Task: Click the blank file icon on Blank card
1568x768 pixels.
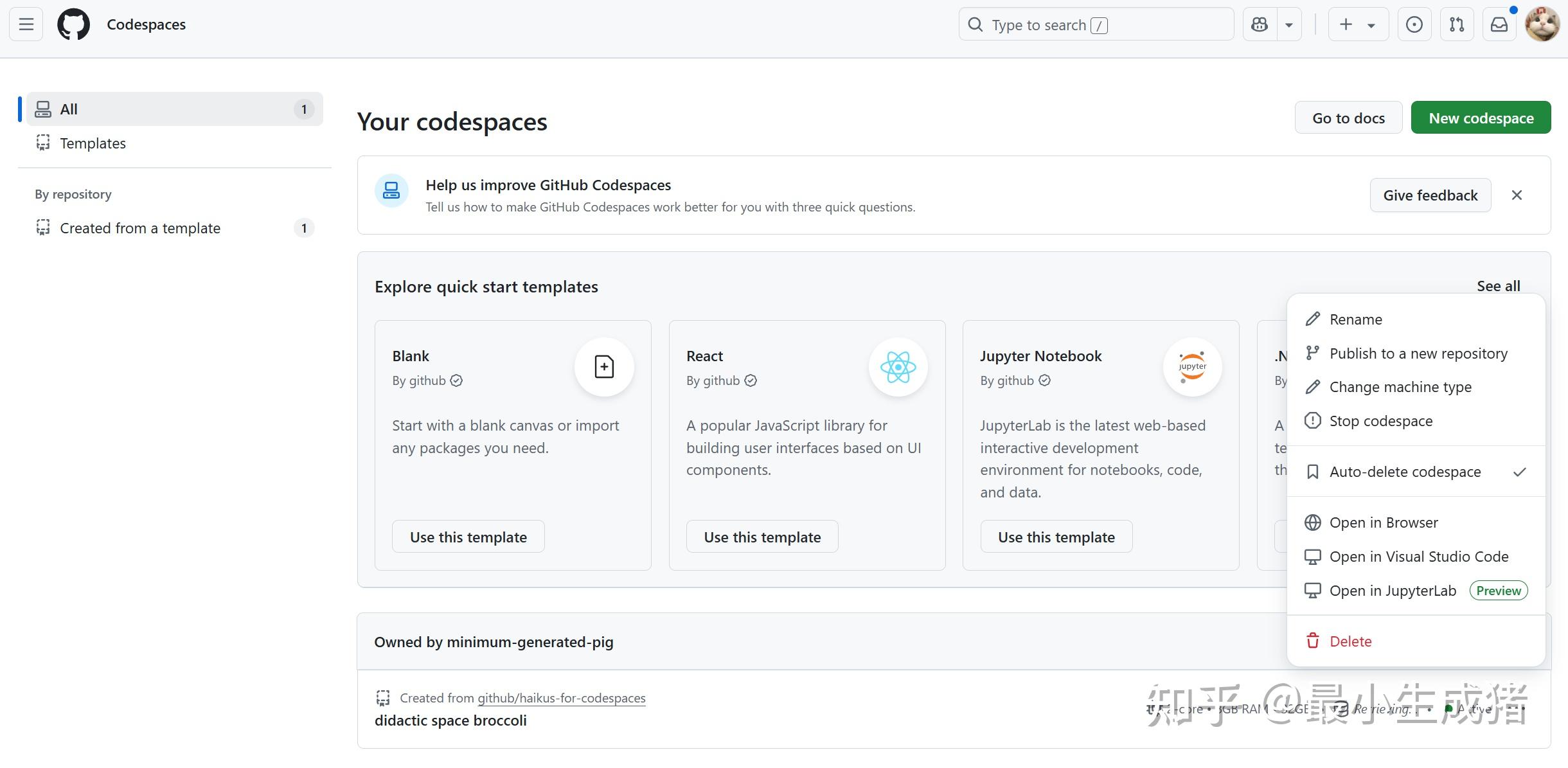Action: pyautogui.click(x=603, y=366)
